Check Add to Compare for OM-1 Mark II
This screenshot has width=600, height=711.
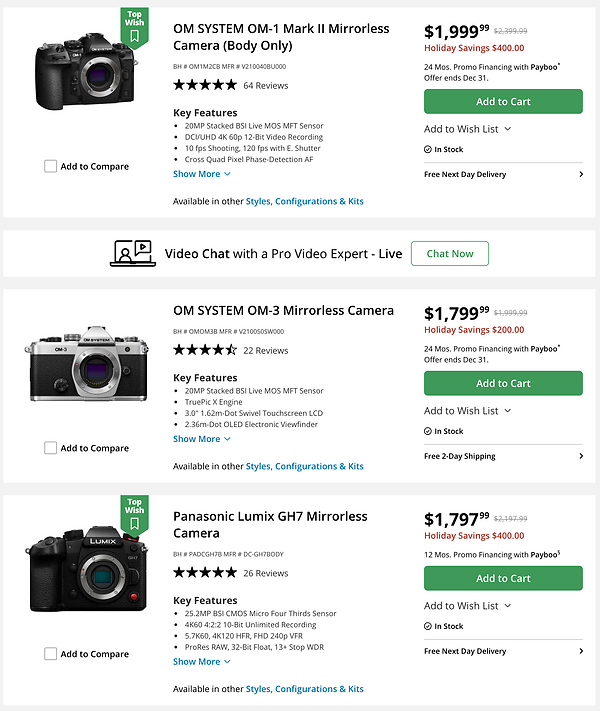50,167
